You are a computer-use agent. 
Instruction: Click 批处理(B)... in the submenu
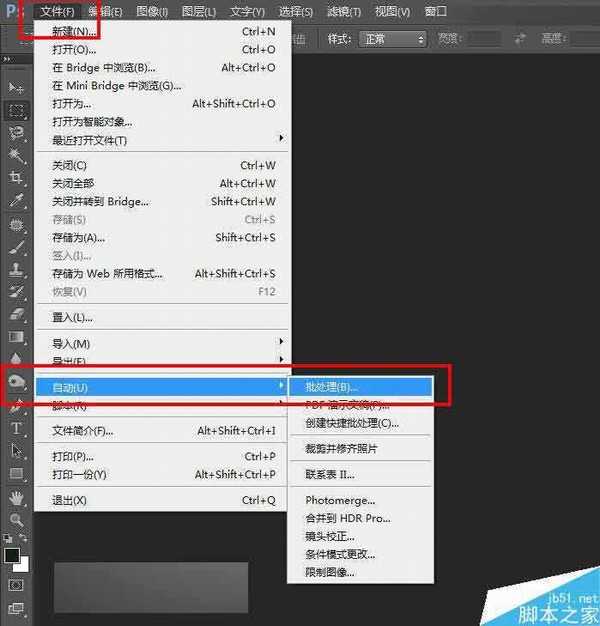[331, 387]
